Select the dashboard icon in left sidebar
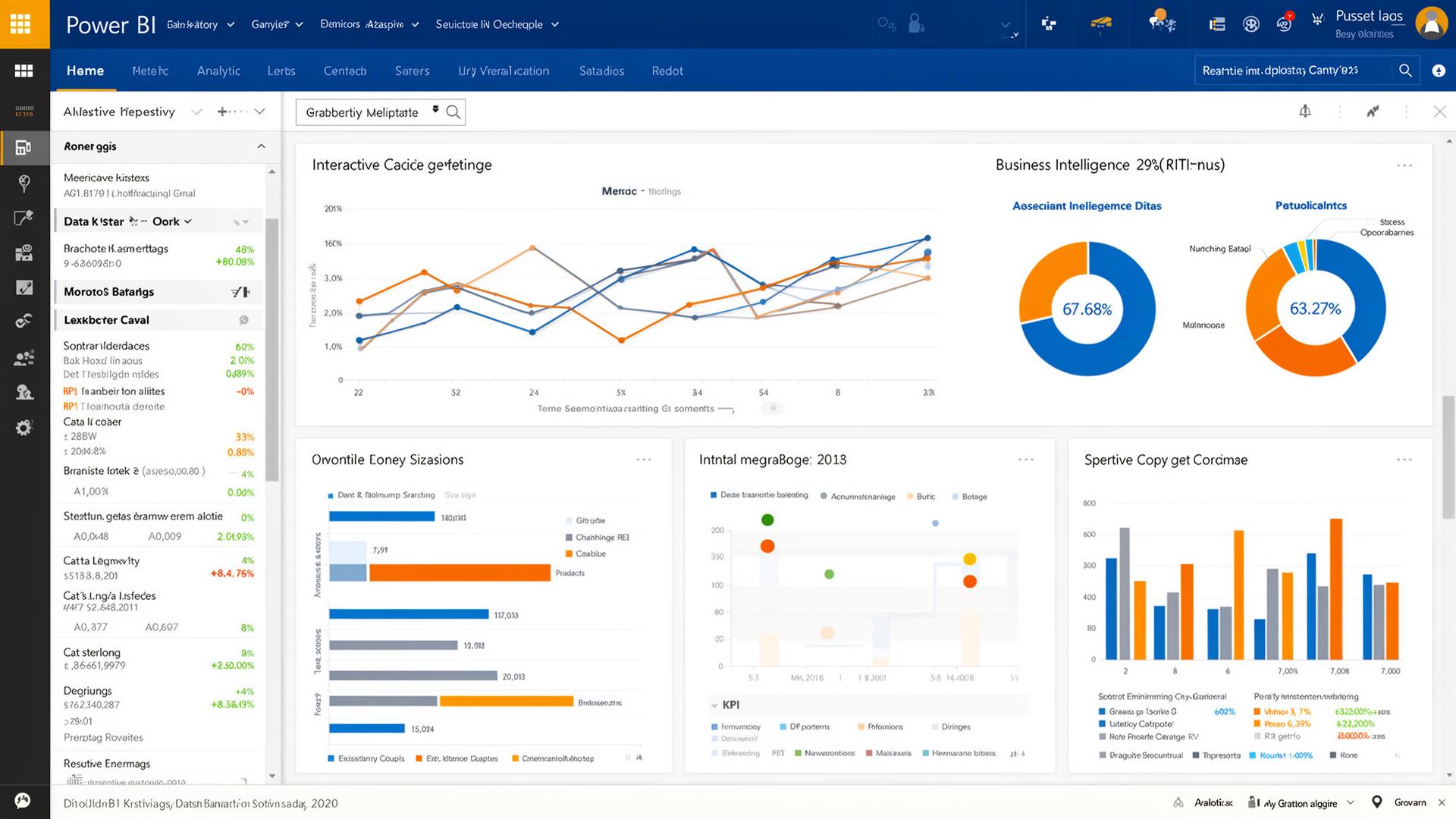The width and height of the screenshot is (1456, 819). pyautogui.click(x=24, y=147)
